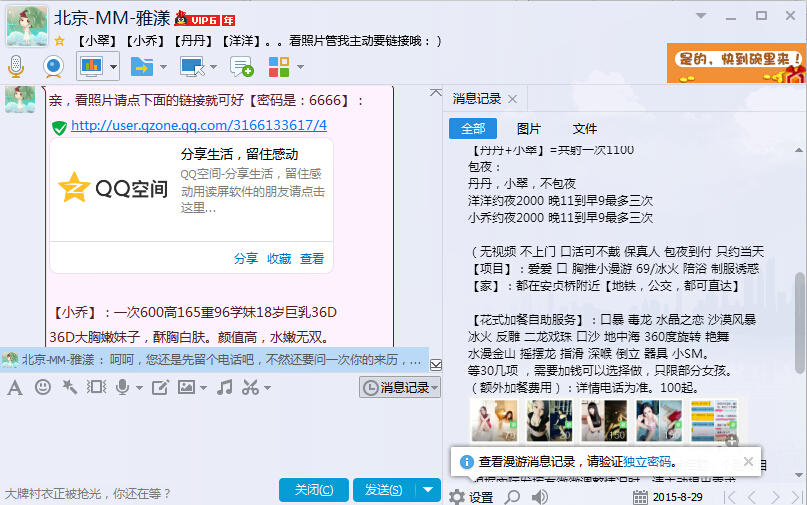Image resolution: width=807 pixels, height=505 pixels.
Task: Go to first page of history
Action: click(730, 497)
